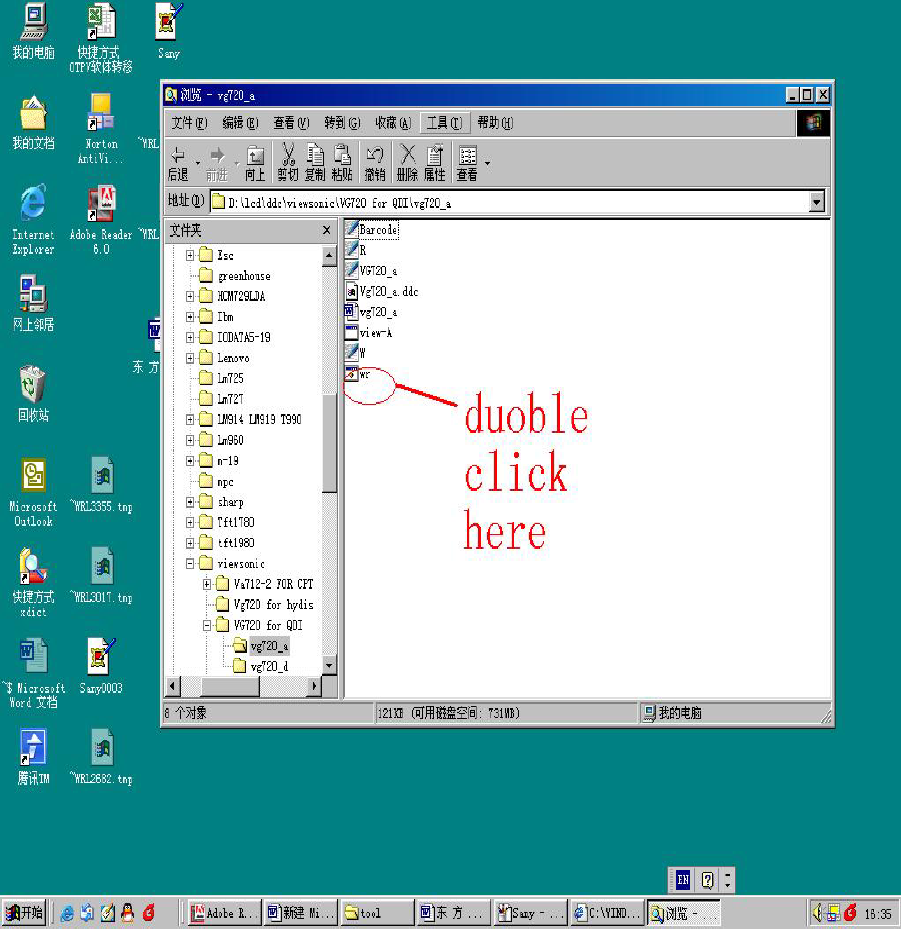This screenshot has width=901, height=929.
Task: Click the Paste (粘贴) toolbar icon
Action: 342,162
